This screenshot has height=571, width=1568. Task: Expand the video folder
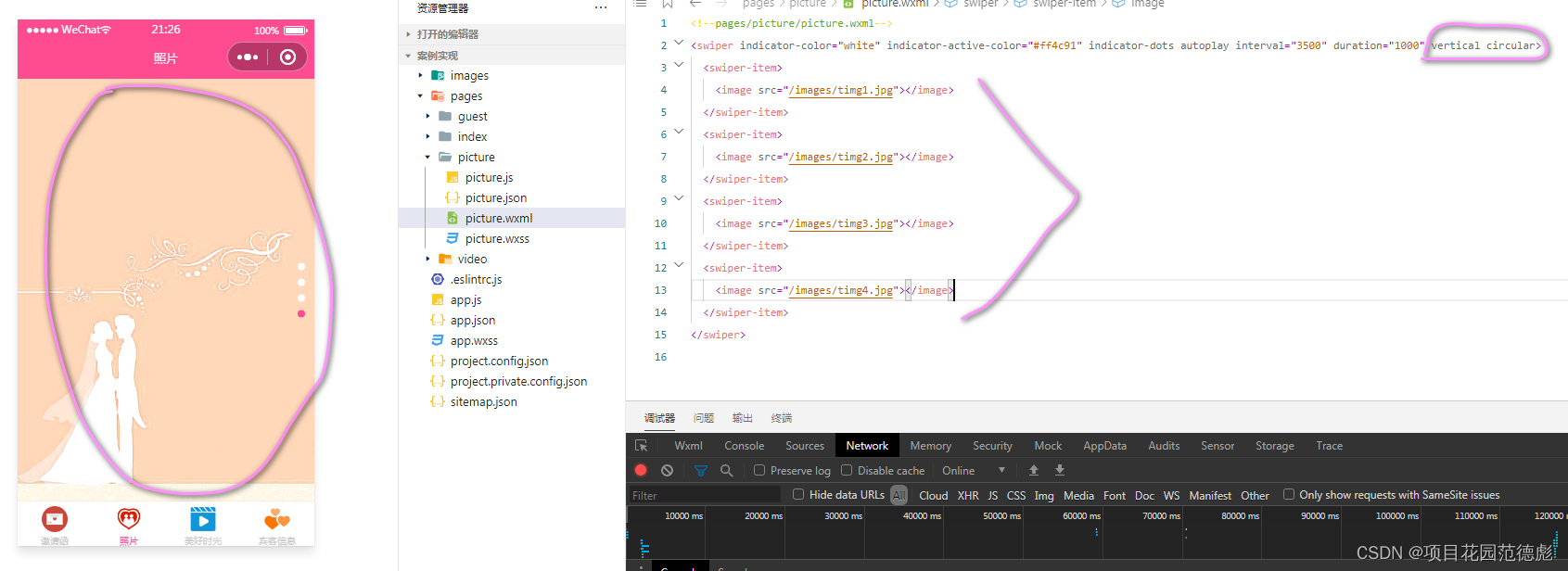(x=472, y=260)
